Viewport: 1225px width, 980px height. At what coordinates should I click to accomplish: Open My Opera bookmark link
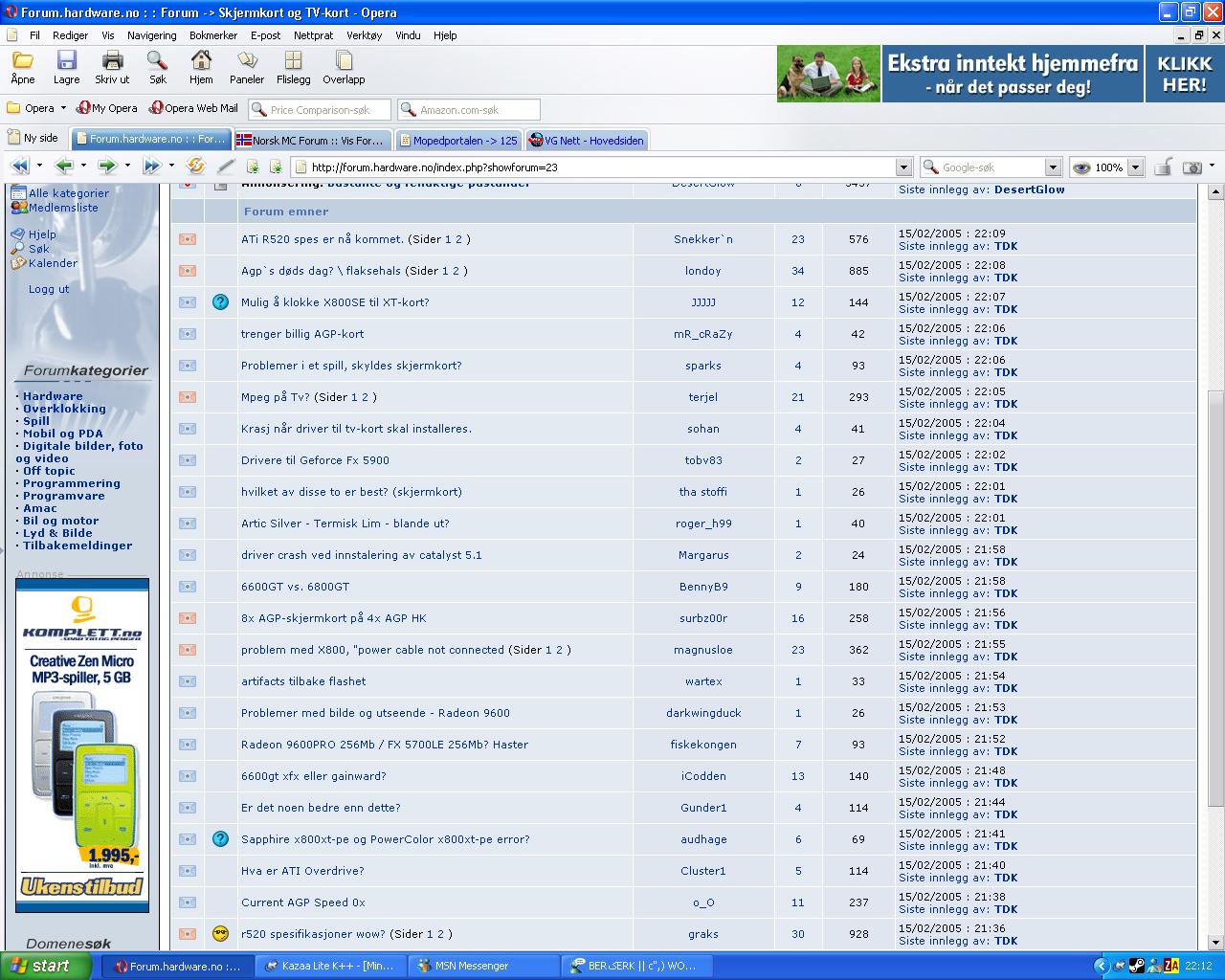tap(107, 108)
